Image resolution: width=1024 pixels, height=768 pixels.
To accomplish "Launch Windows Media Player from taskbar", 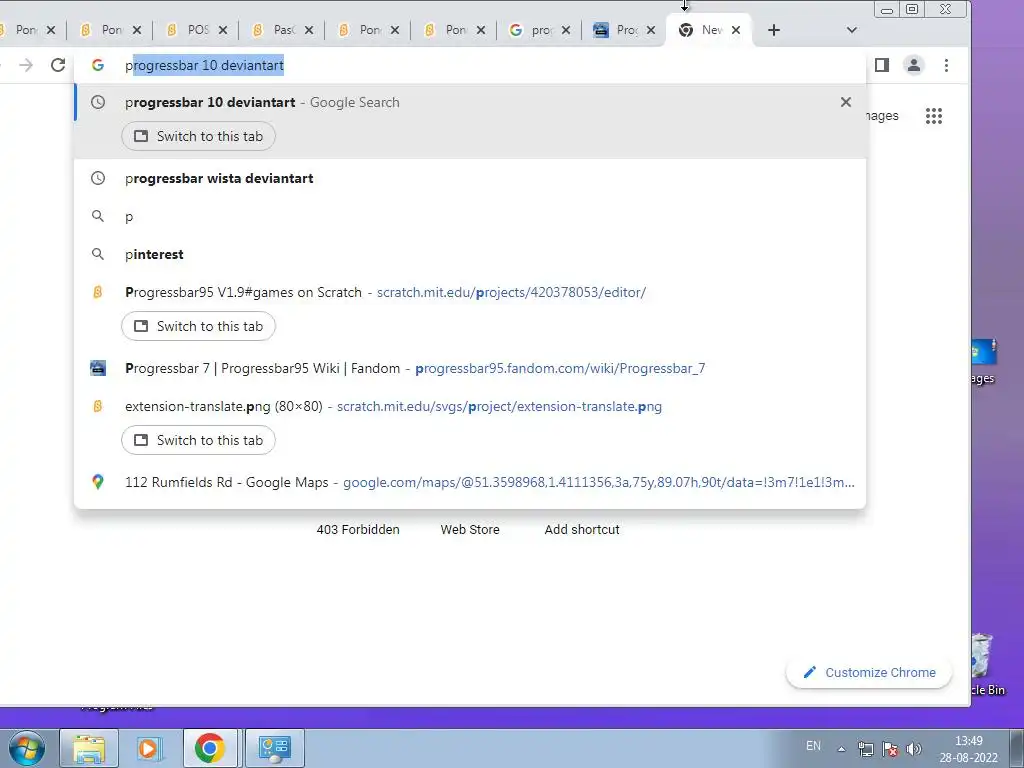I will pos(148,748).
